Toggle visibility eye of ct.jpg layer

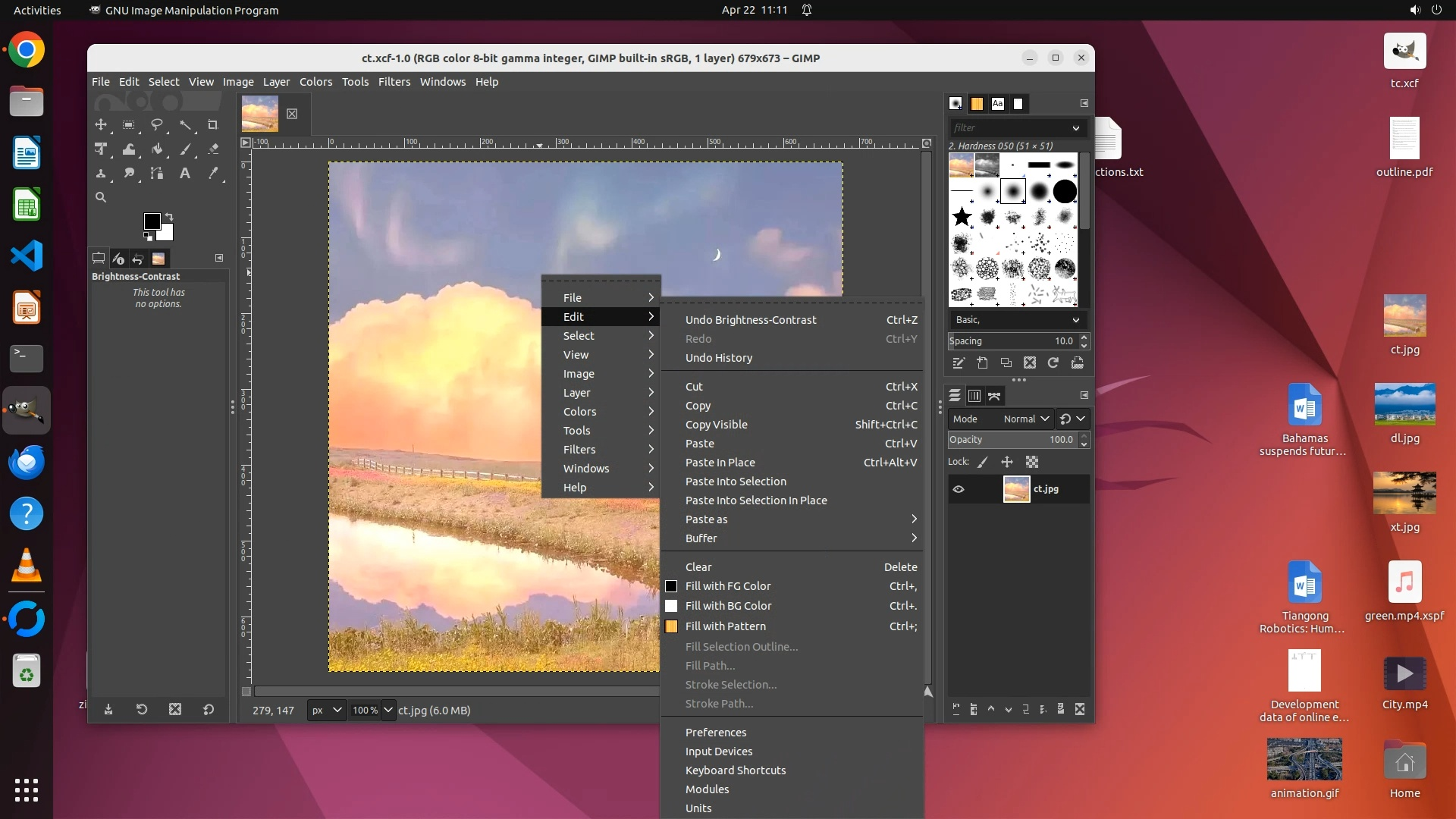point(959,489)
